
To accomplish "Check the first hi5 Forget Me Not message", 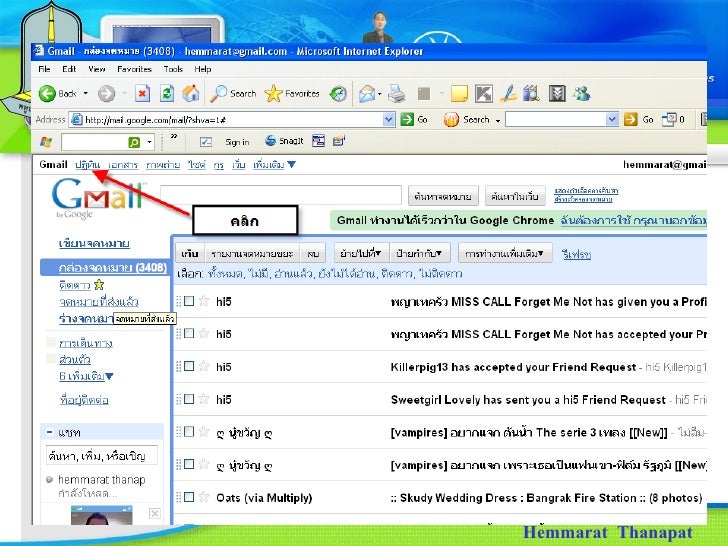I will [x=189, y=301].
